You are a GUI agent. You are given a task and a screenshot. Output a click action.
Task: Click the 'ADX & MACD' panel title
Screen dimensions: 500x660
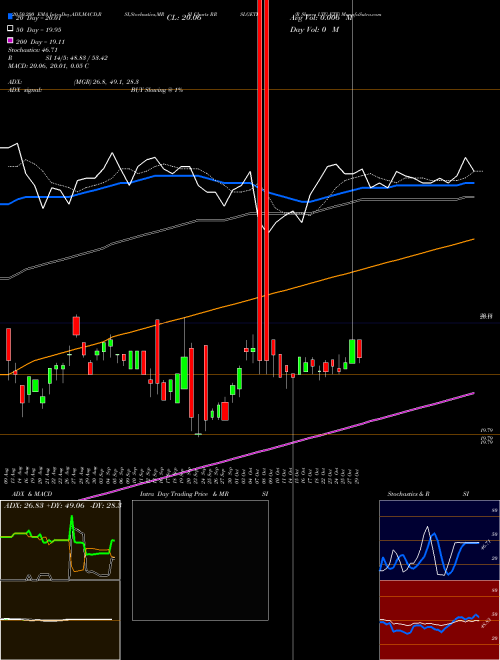[32, 494]
